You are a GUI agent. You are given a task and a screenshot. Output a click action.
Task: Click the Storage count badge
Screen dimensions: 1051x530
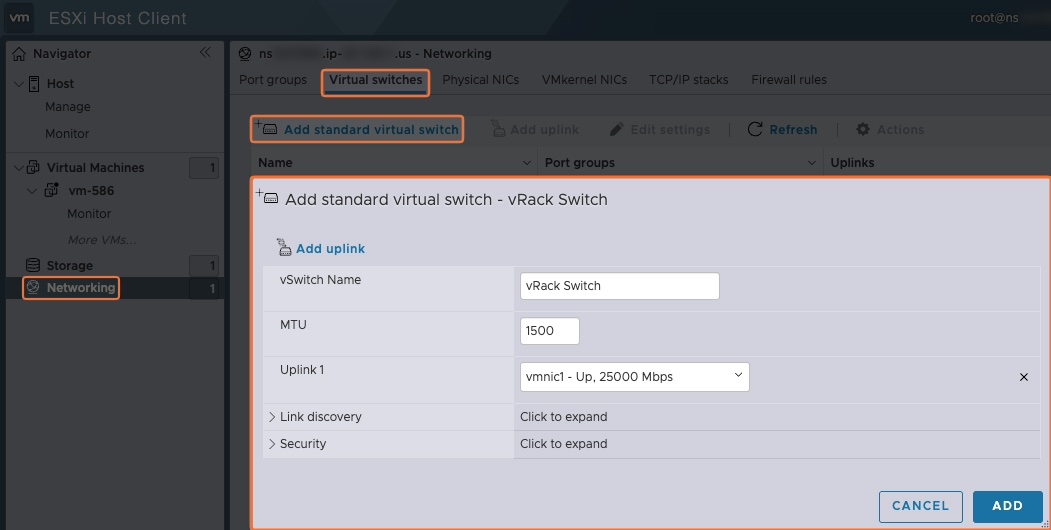pyautogui.click(x=204, y=266)
